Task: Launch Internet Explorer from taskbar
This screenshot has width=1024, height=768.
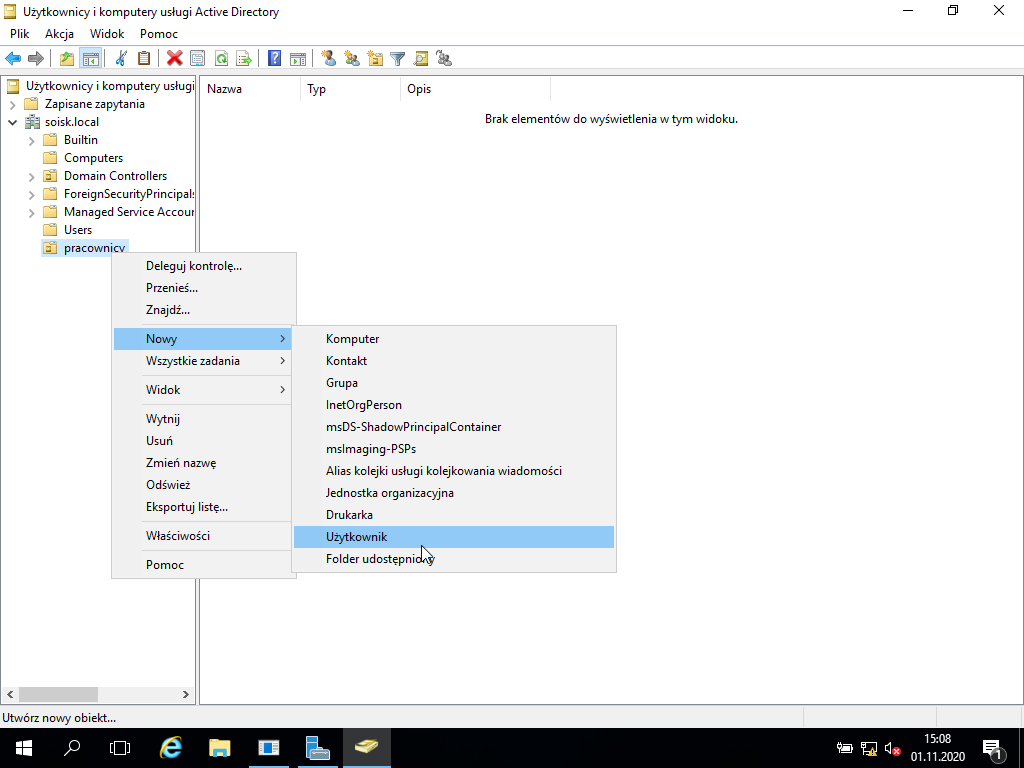Action: tap(171, 748)
